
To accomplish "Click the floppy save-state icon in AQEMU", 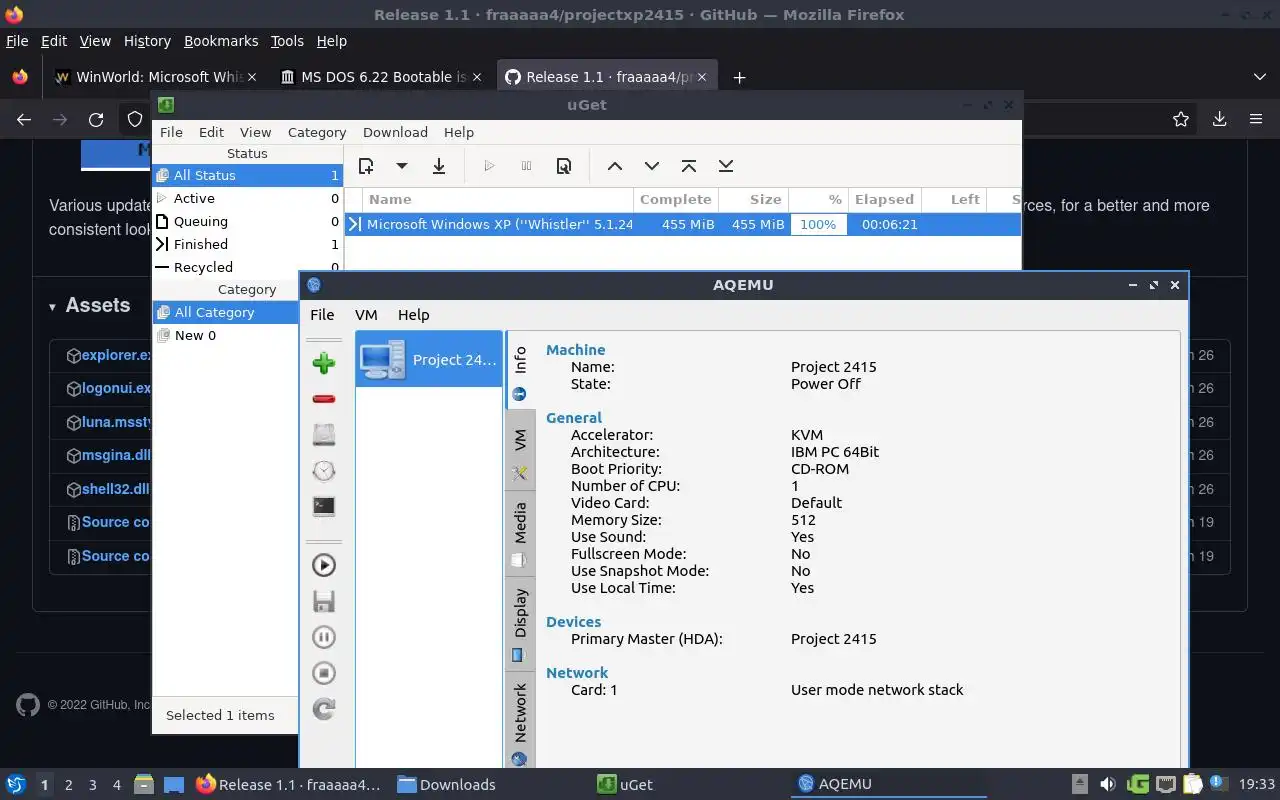I will tap(323, 601).
